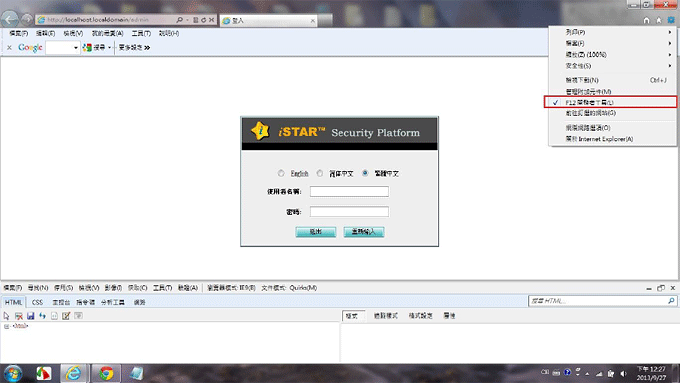Click the magnifier search icon in address bar
The width and height of the screenshot is (680, 383).
pos(180,20)
